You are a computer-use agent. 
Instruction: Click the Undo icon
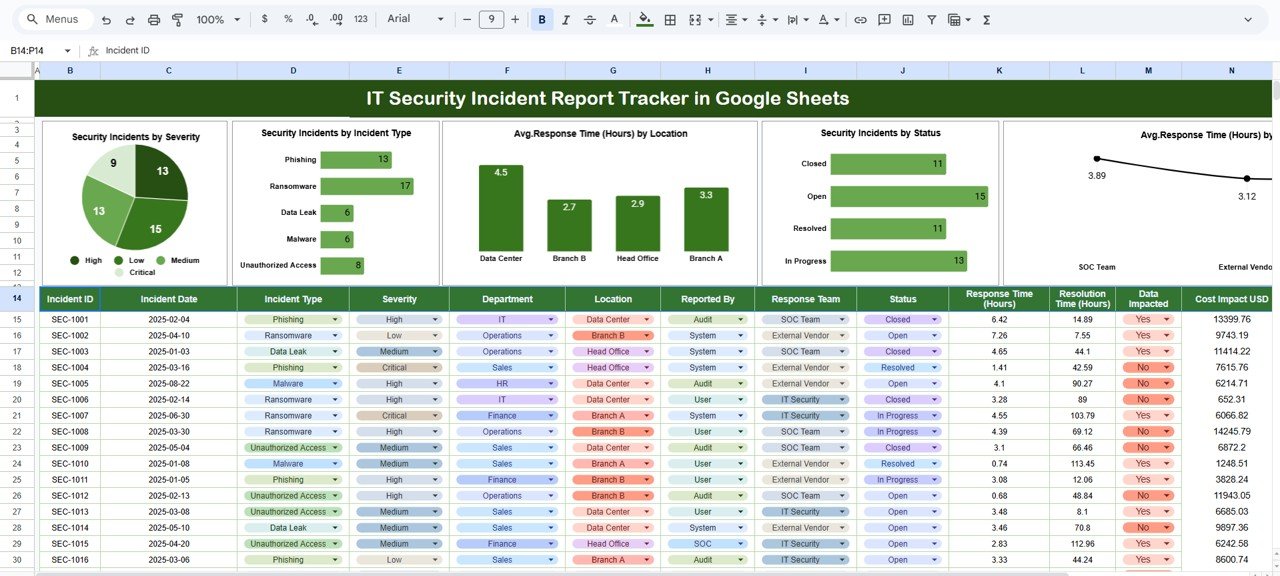[106, 19]
